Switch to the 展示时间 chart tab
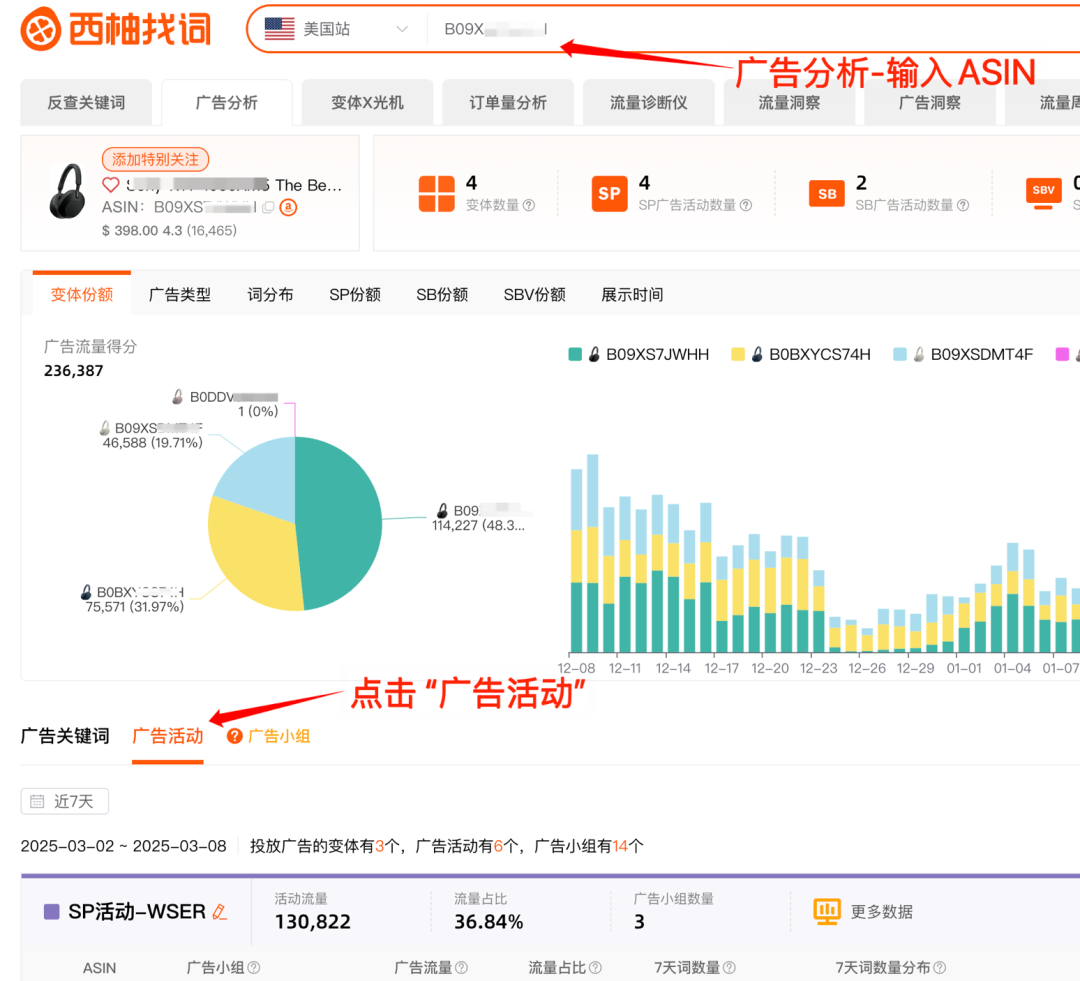The image size is (1080, 981). coord(632,294)
